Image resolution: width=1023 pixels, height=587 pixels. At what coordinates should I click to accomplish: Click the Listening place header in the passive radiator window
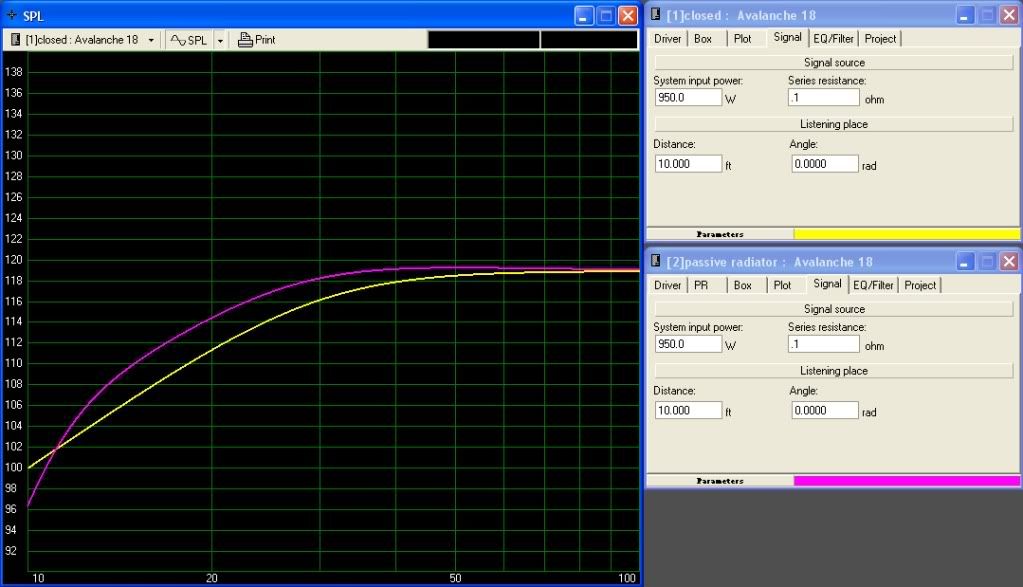(834, 370)
